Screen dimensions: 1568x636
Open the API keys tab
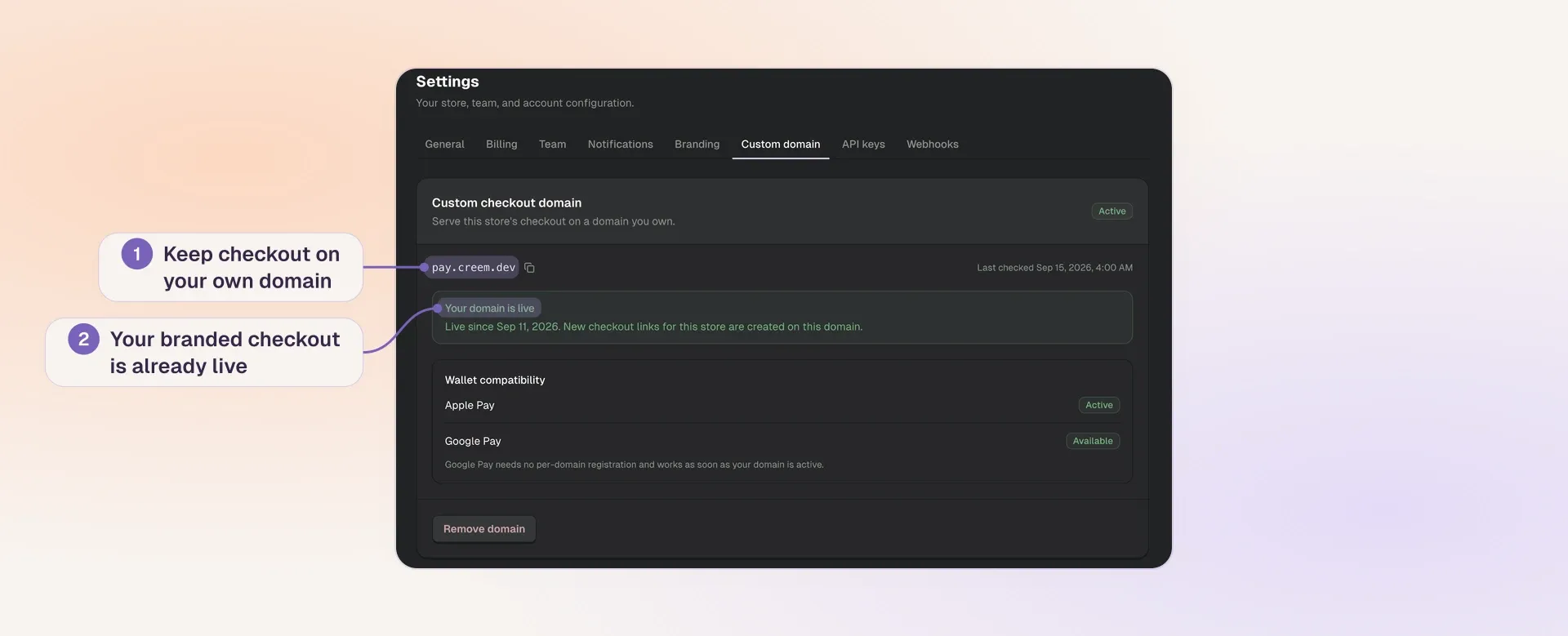tap(863, 145)
